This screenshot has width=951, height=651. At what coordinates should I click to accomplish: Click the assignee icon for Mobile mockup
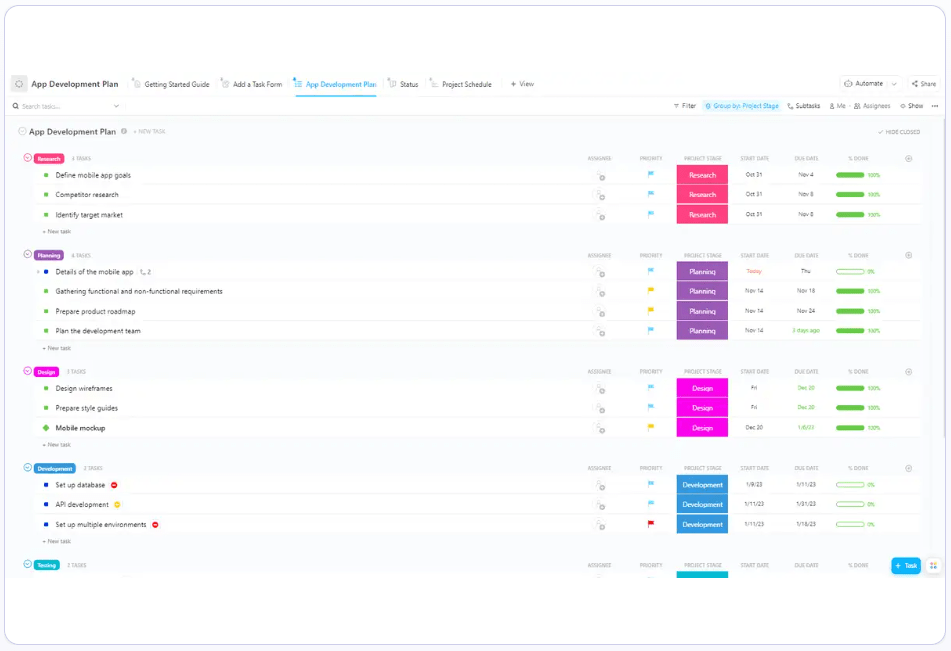click(x=600, y=428)
